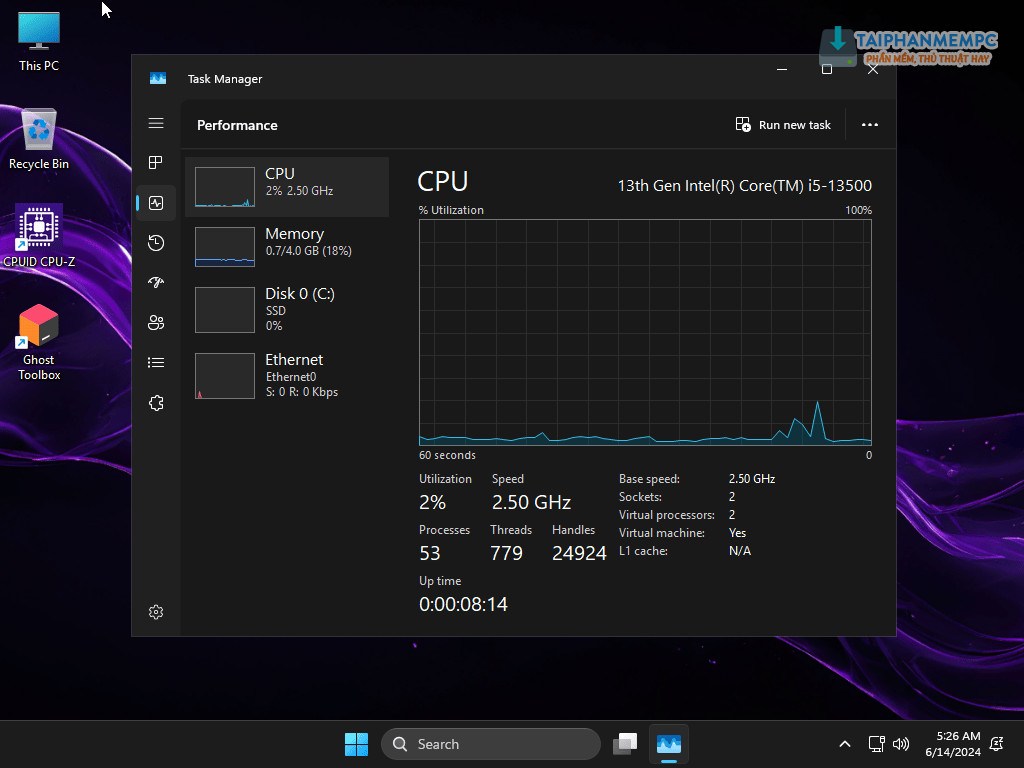Select the Ethernet performance item
1024x768 pixels.
click(x=287, y=375)
